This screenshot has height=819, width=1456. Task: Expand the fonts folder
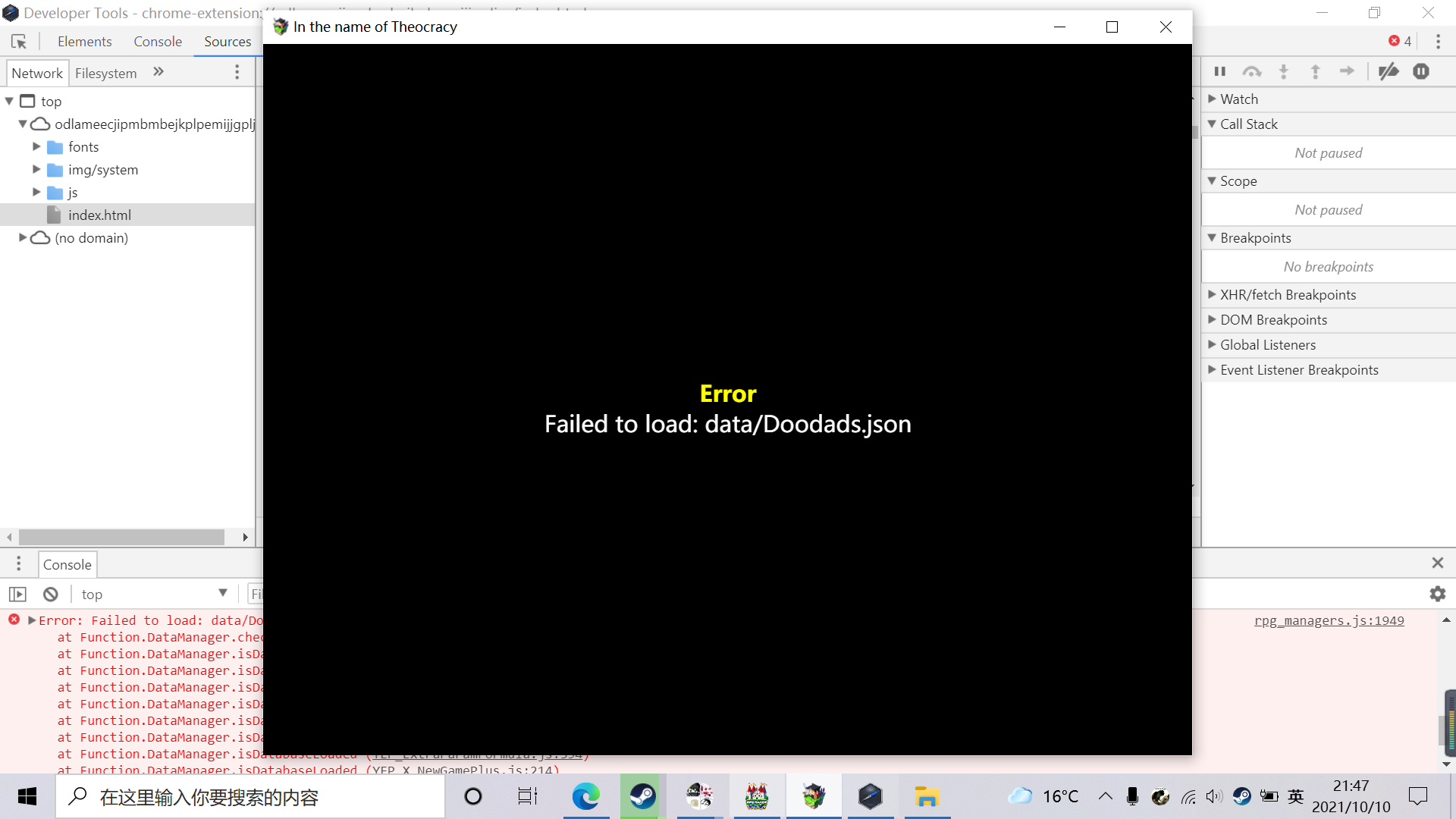tap(36, 146)
